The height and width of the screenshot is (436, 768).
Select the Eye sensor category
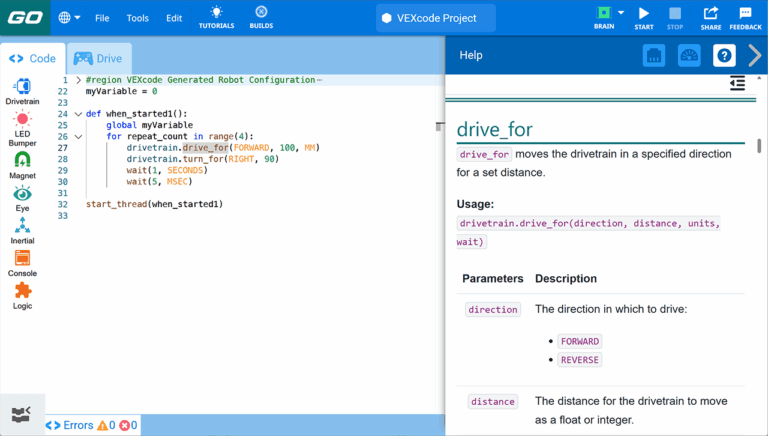point(23,198)
